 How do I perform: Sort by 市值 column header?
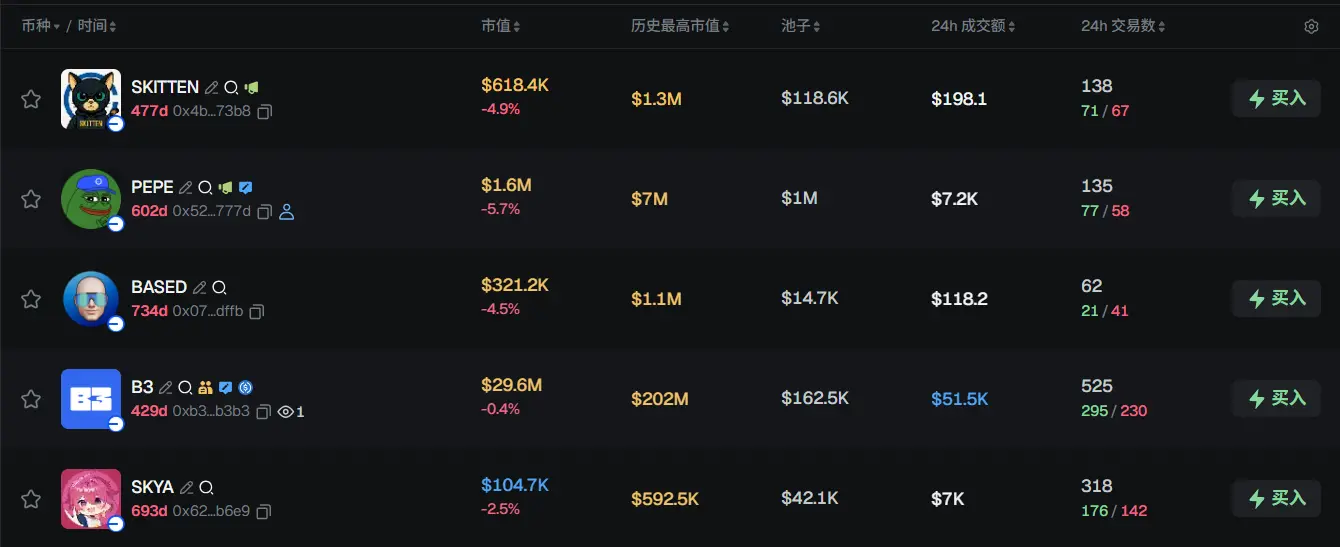tap(500, 26)
